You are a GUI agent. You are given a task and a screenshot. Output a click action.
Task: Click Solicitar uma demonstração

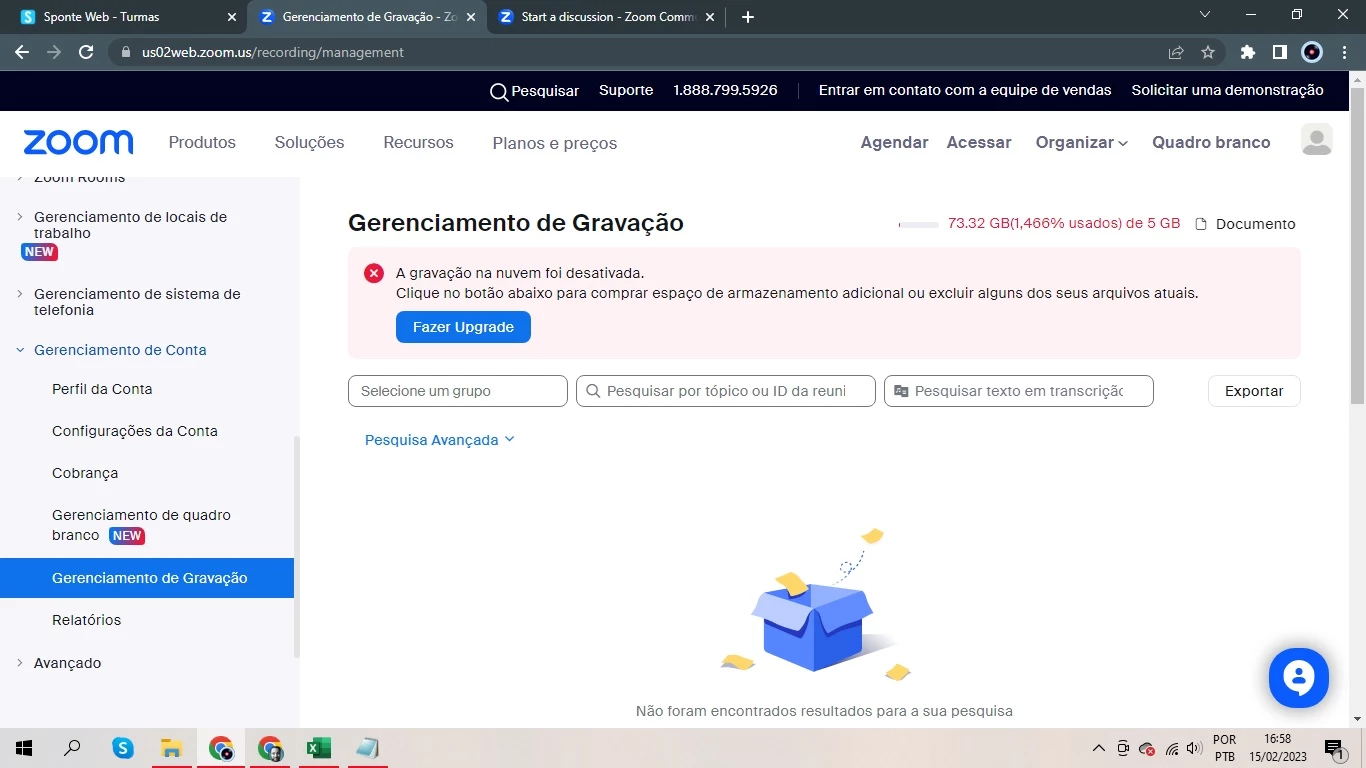point(1227,90)
